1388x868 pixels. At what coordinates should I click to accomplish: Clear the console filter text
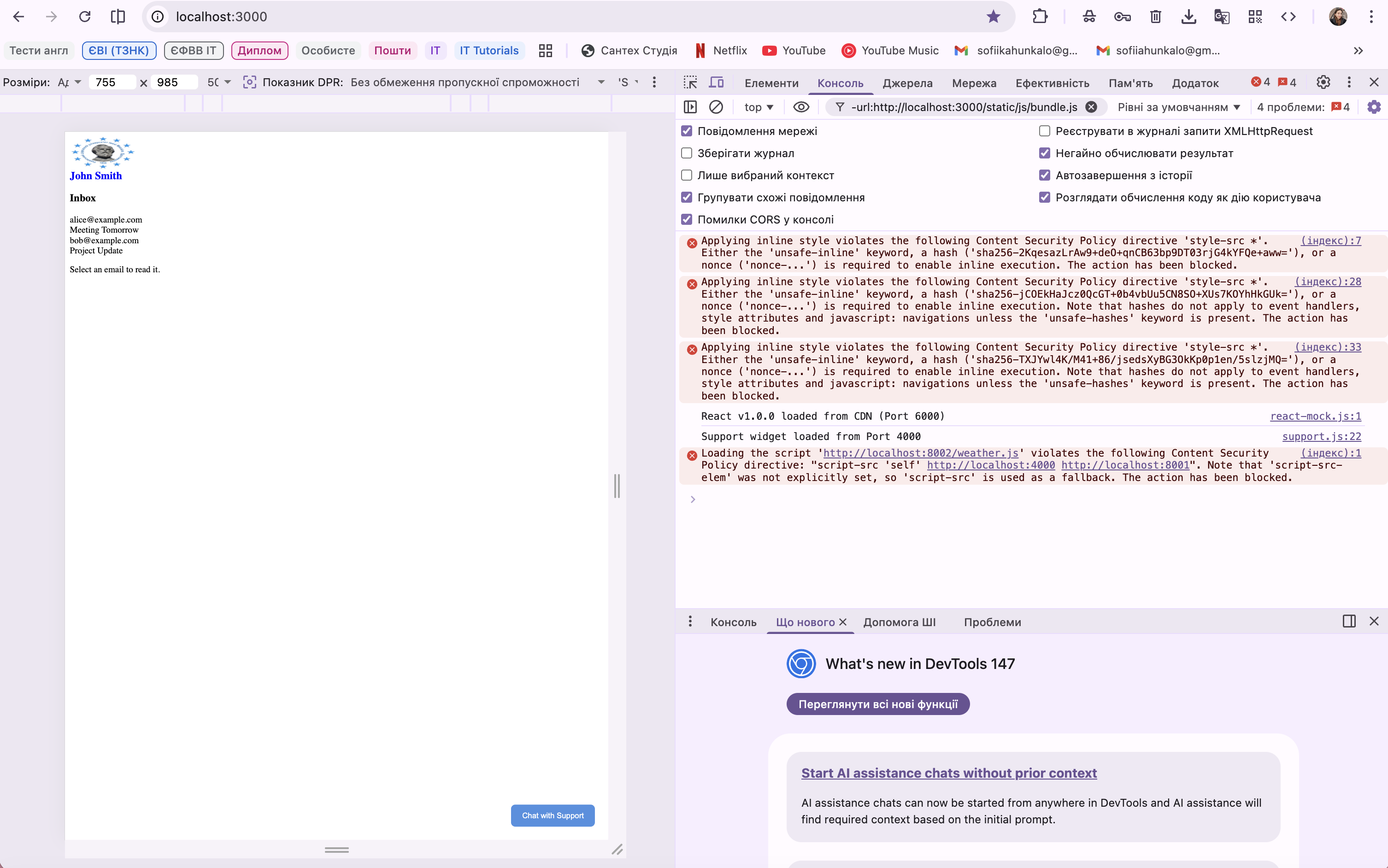1091,107
